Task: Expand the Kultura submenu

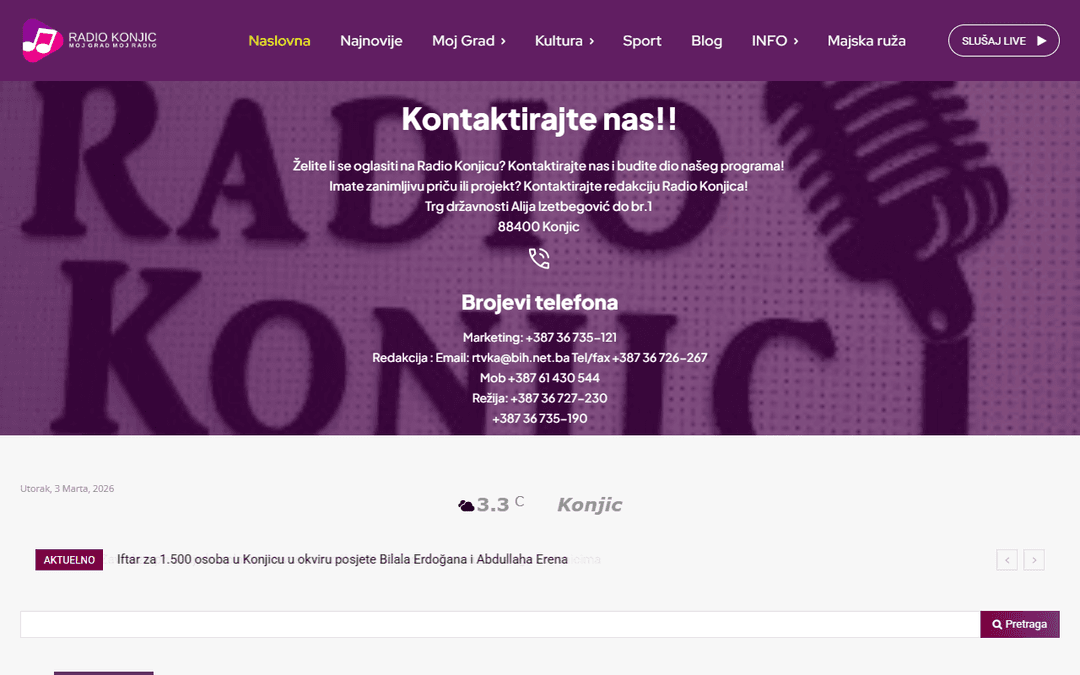Action: click(564, 41)
